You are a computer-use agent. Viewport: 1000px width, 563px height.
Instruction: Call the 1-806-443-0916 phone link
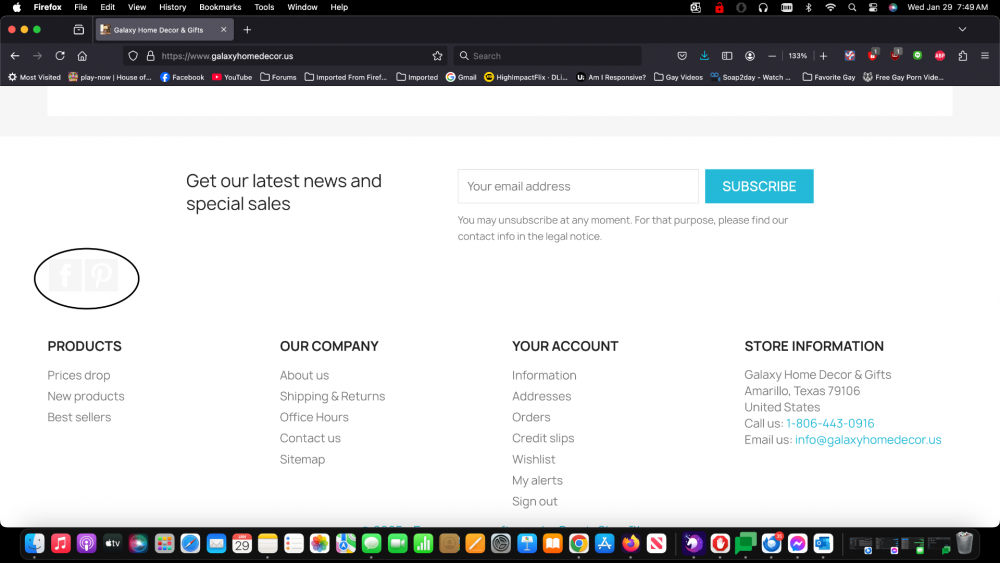[x=830, y=423]
